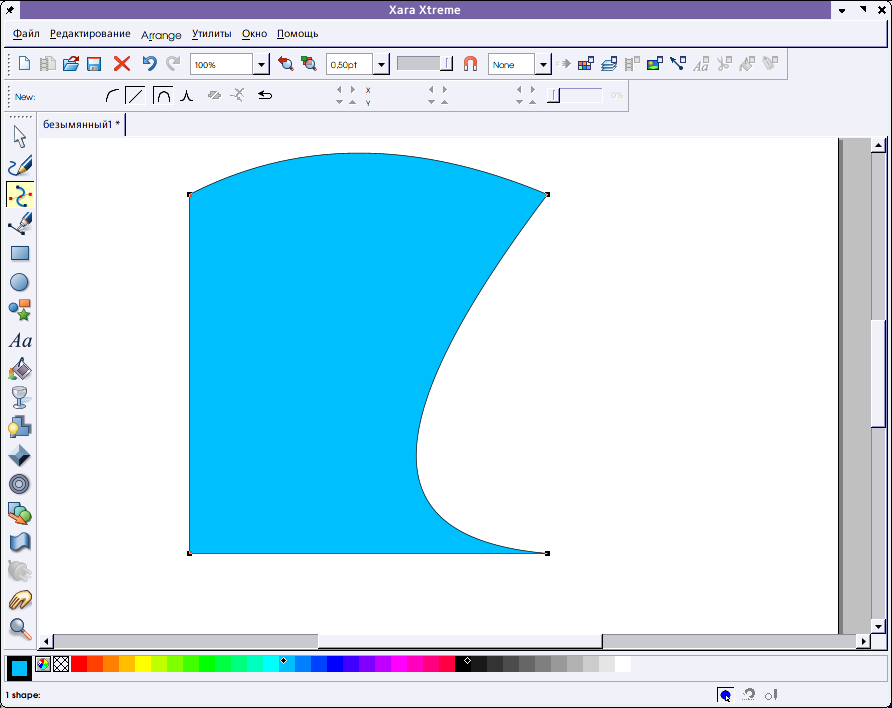
Task: Click the red X delete icon
Action: coord(122,64)
